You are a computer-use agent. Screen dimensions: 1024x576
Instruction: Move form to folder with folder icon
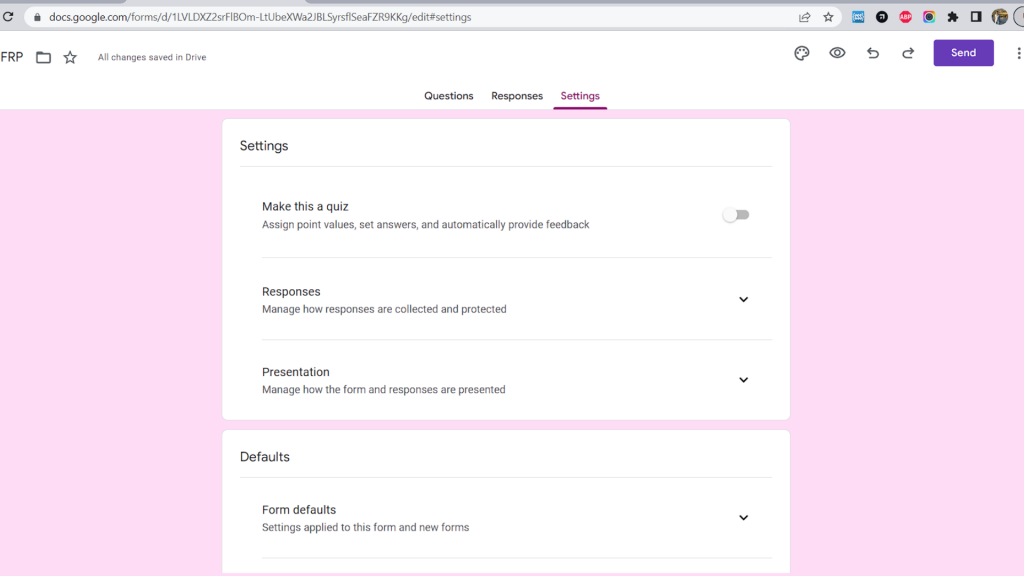(42, 57)
